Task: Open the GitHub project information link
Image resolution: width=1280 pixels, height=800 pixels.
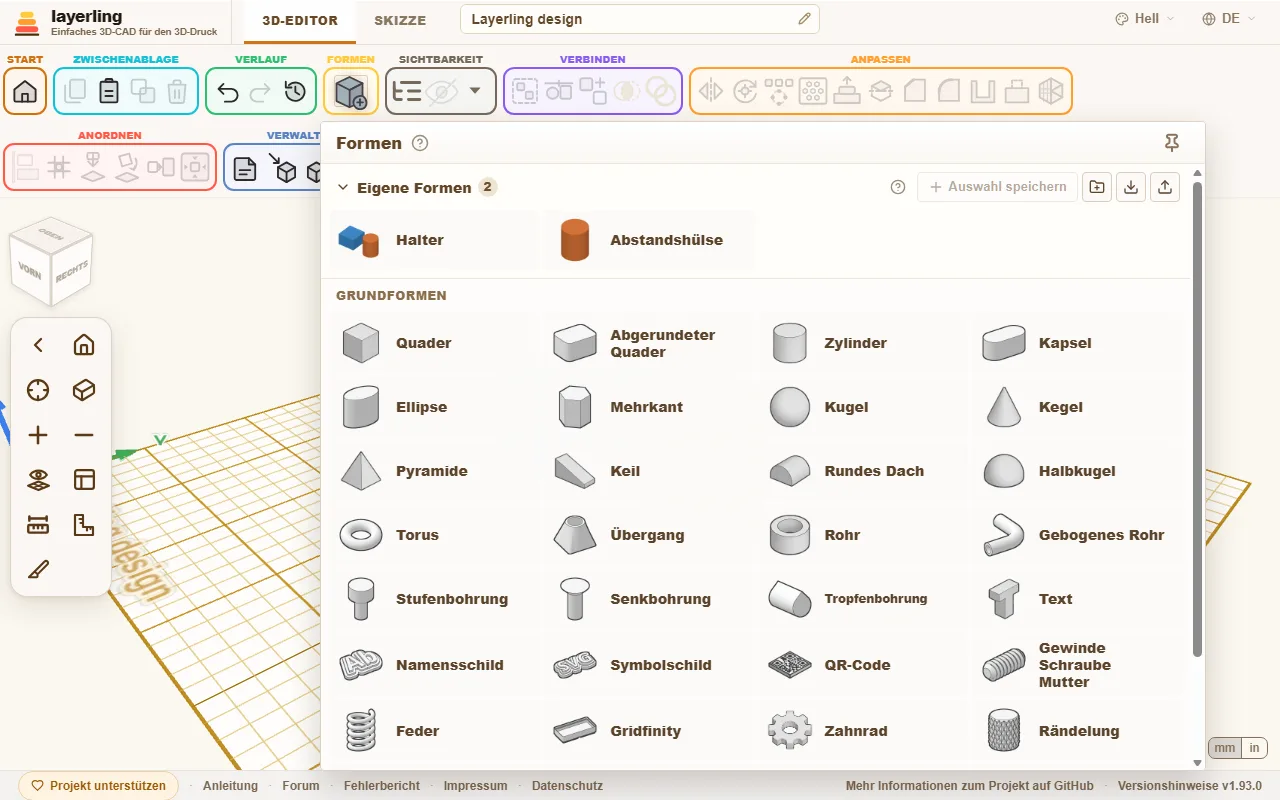Action: click(970, 786)
